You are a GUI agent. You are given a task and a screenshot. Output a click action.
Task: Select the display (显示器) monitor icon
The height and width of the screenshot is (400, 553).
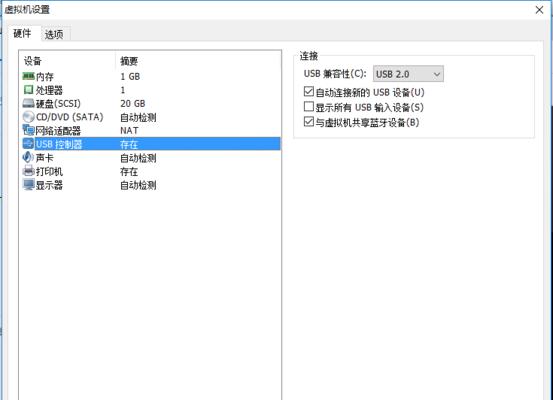pyautogui.click(x=28, y=184)
